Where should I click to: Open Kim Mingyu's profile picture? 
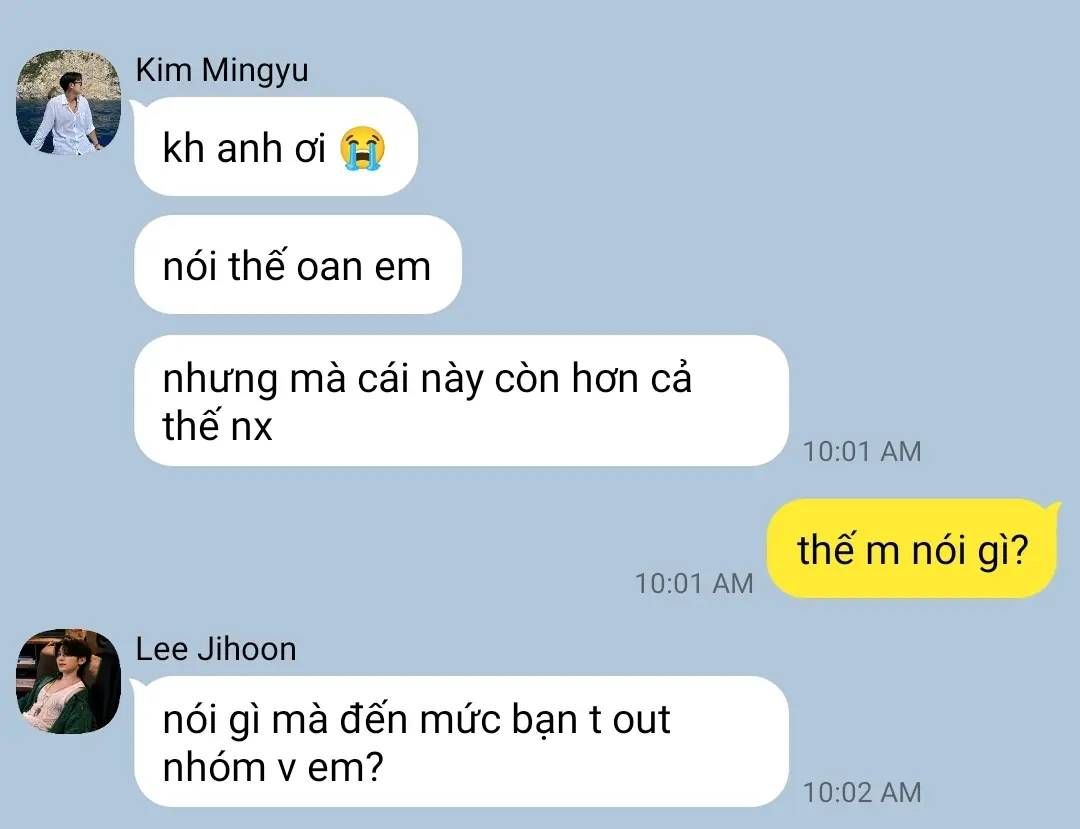tap(68, 102)
